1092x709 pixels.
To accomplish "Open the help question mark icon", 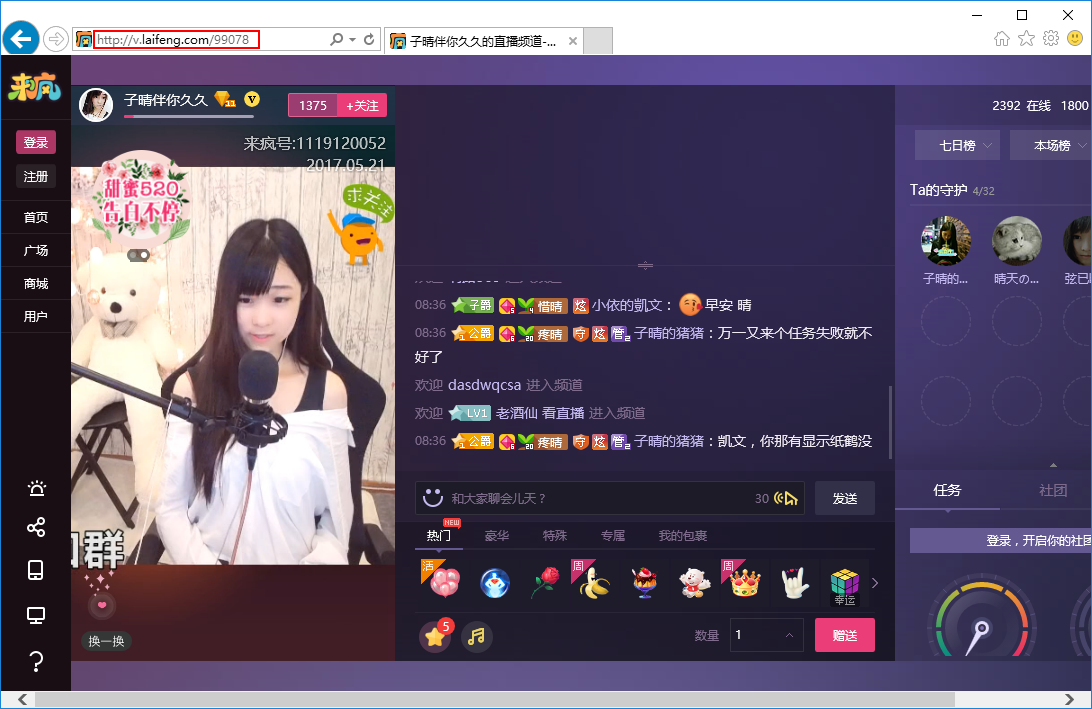I will [36, 661].
